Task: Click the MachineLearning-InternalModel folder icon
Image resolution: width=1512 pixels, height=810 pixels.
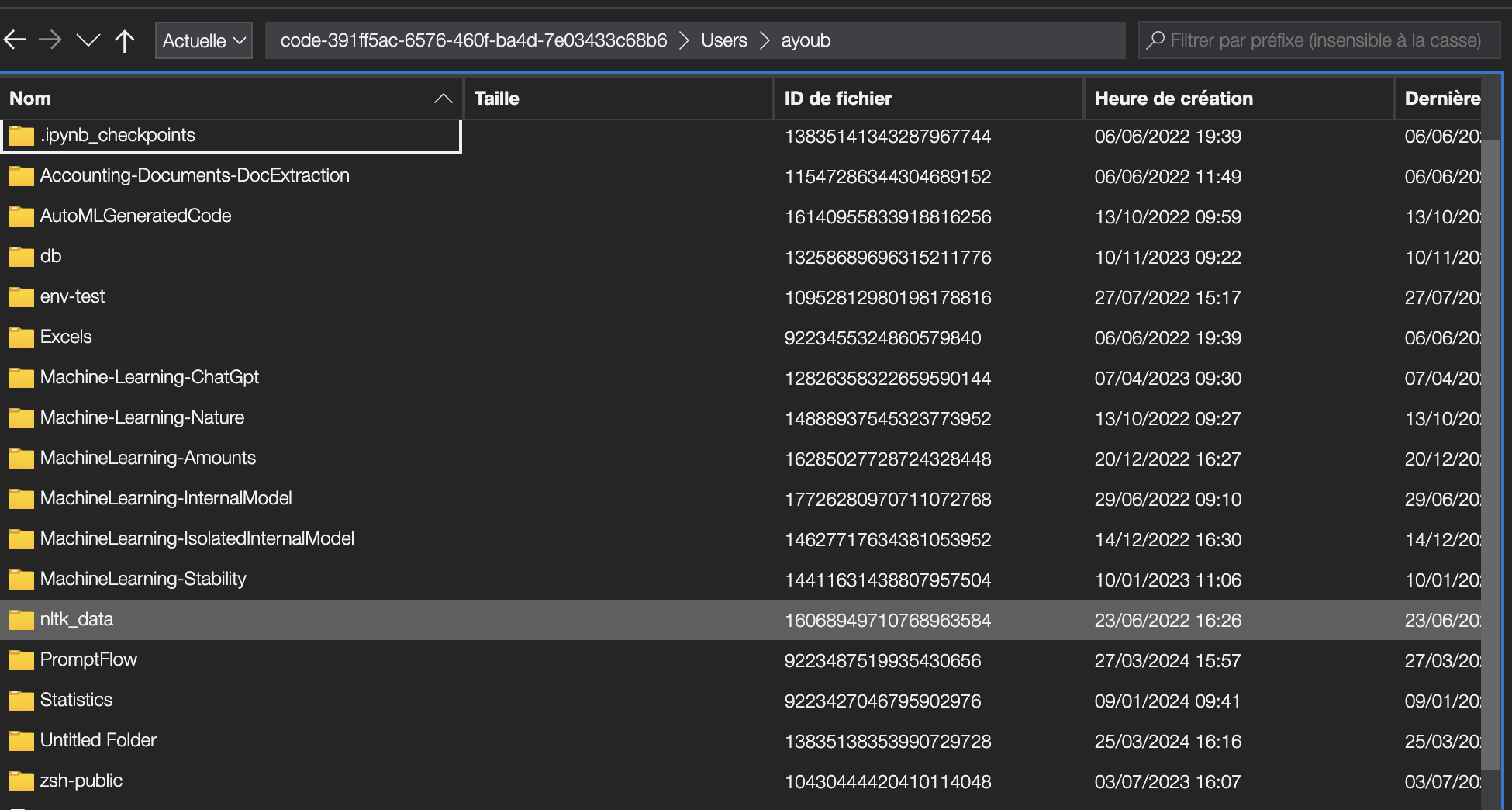Action: [21, 499]
